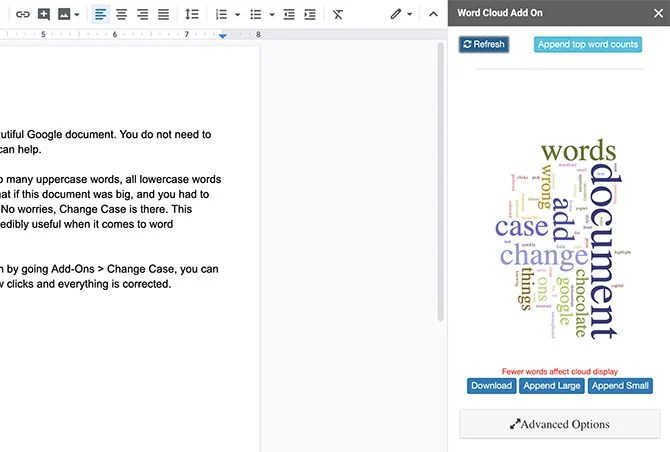Image resolution: width=670 pixels, height=452 pixels.
Task: Open the editing mode pencil dropdown
Action: click(x=401, y=15)
